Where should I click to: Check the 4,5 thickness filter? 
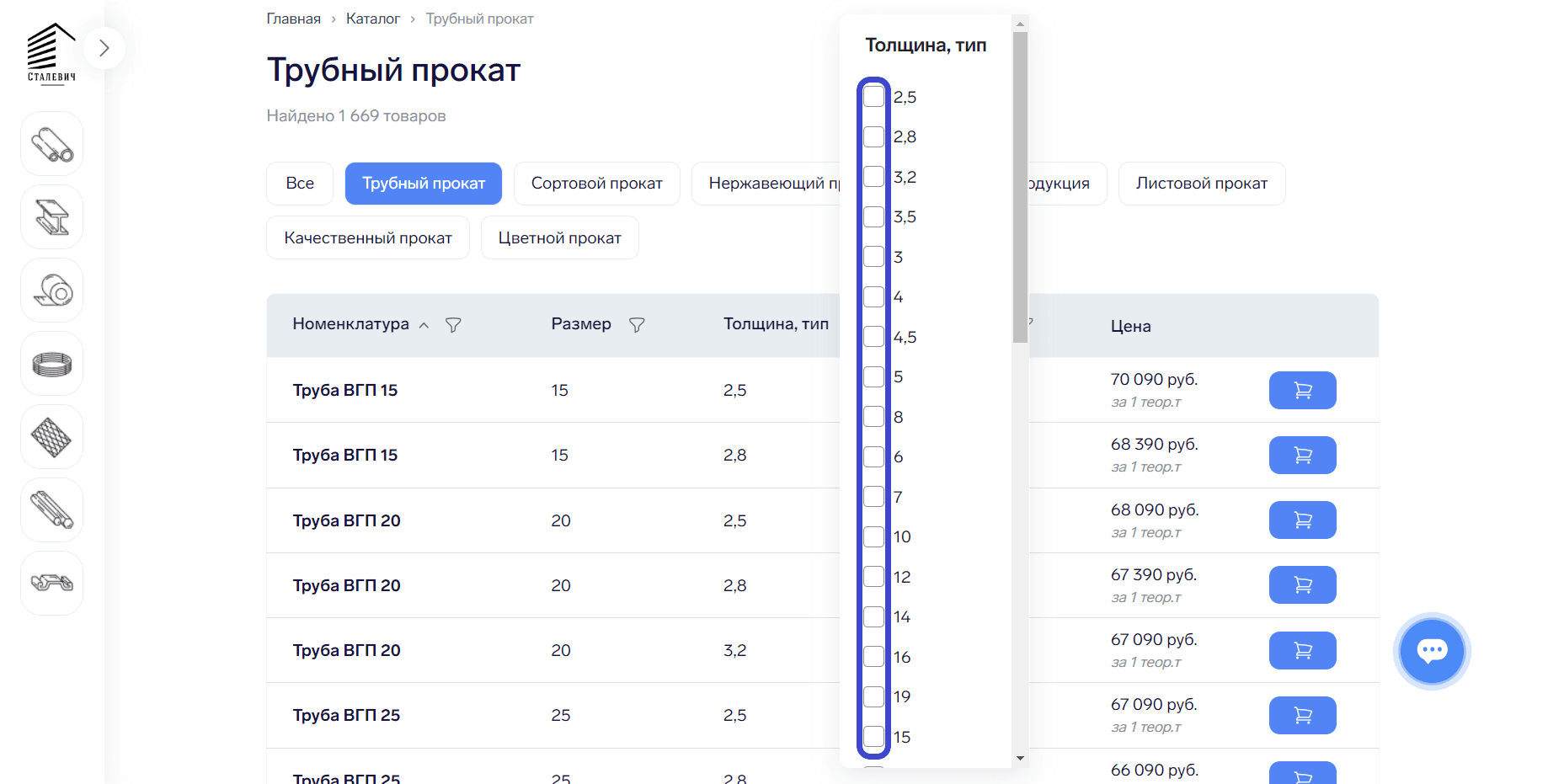coord(874,337)
